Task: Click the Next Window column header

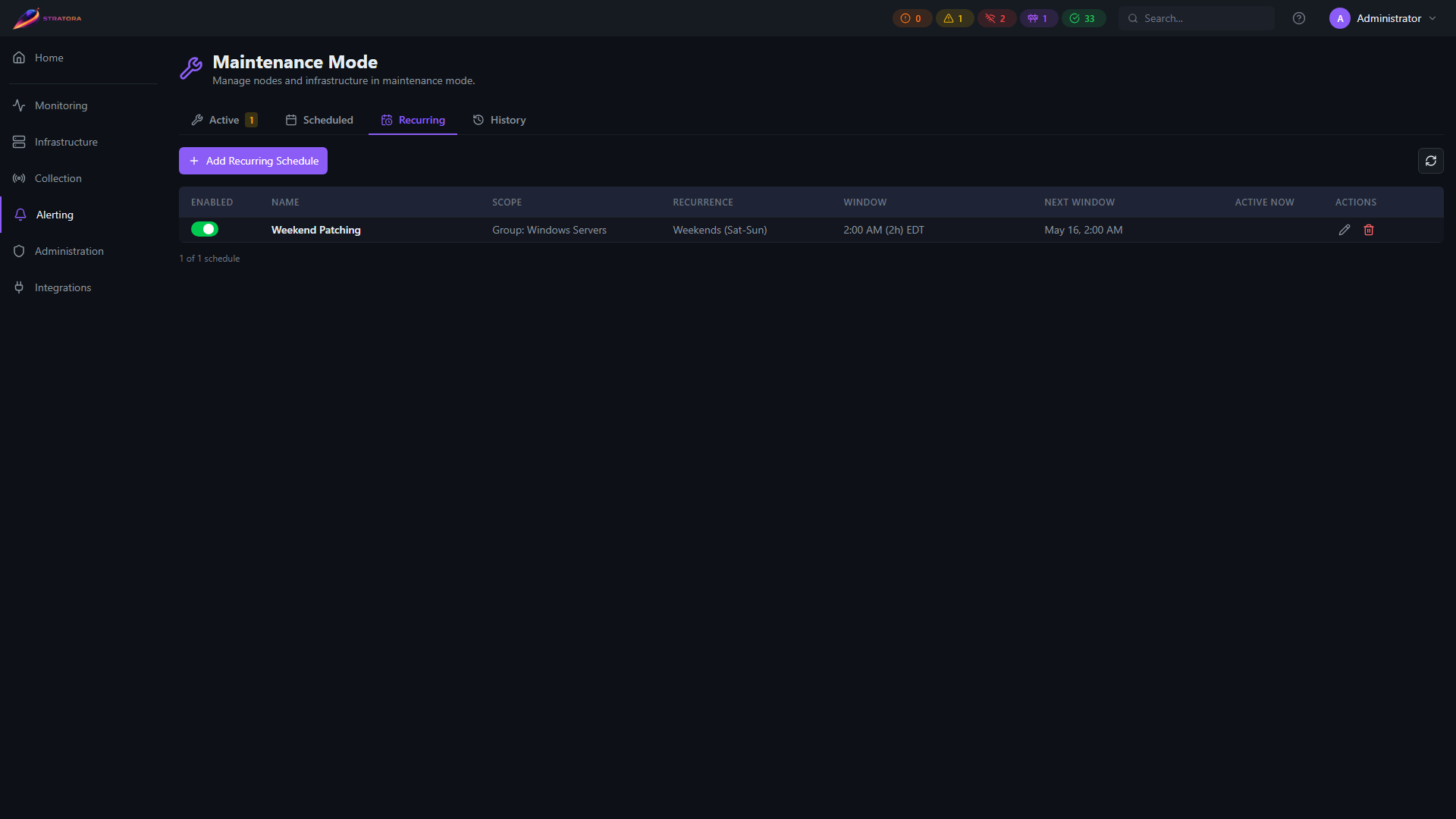Action: click(x=1080, y=202)
